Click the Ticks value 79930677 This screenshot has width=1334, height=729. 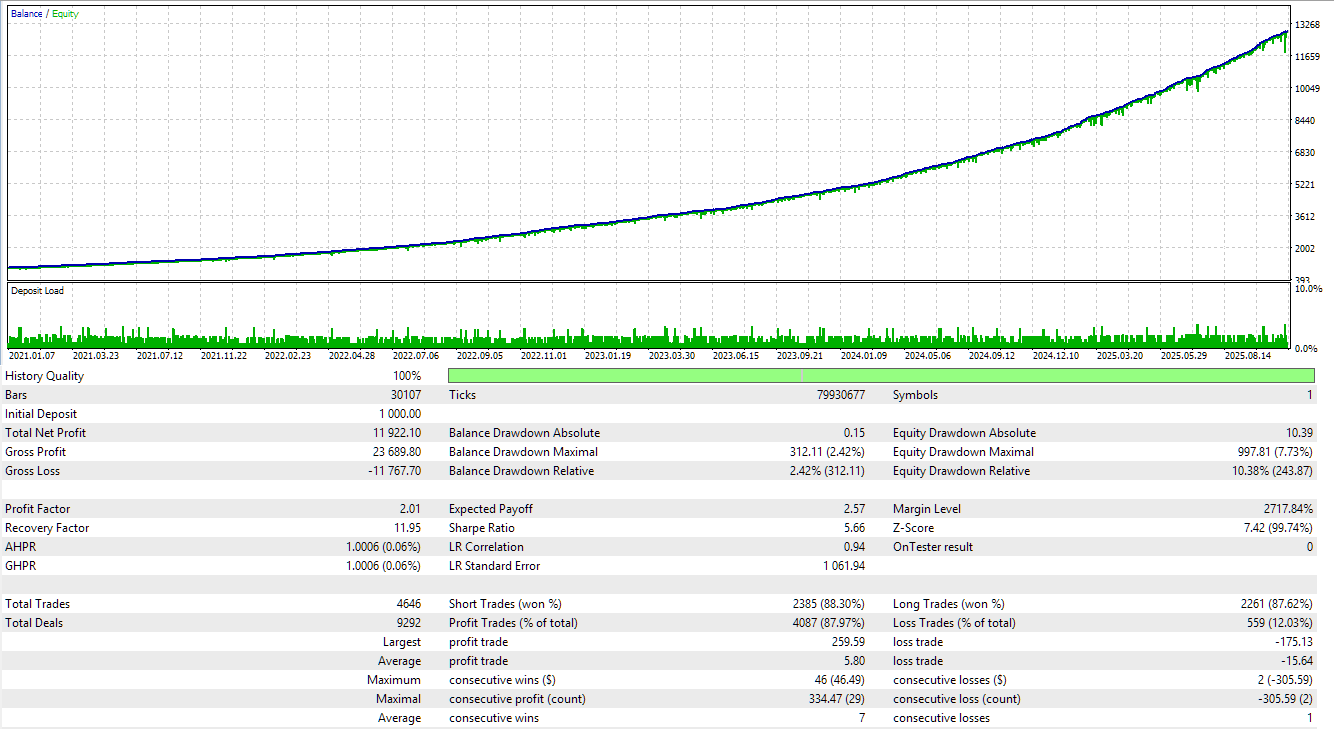coord(841,395)
